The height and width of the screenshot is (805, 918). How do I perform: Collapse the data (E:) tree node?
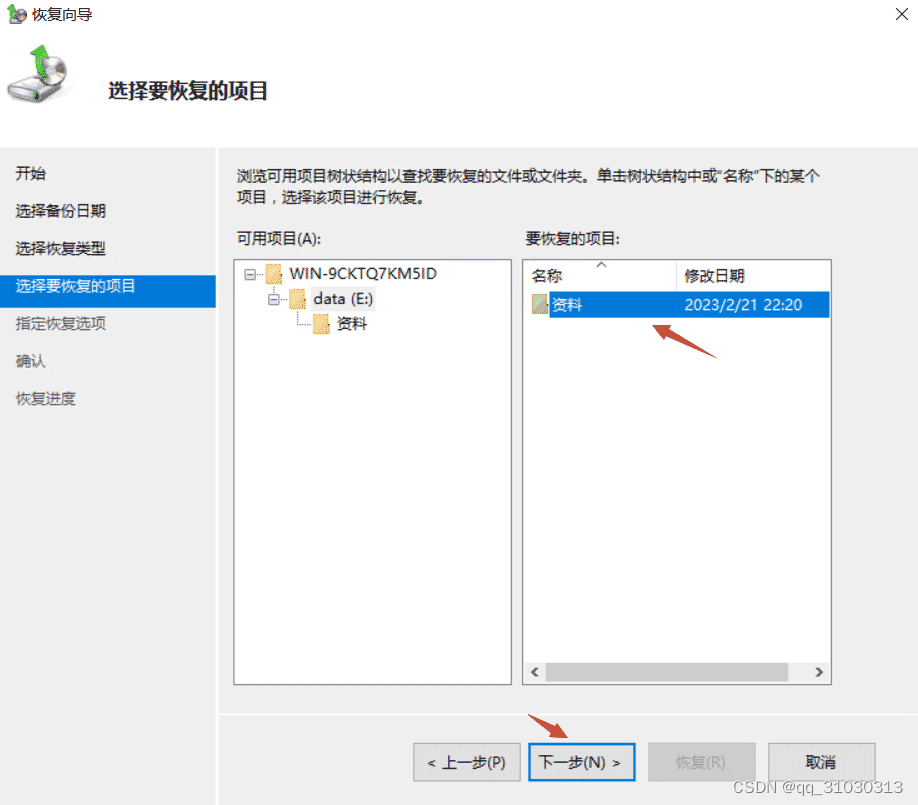tap(273, 300)
